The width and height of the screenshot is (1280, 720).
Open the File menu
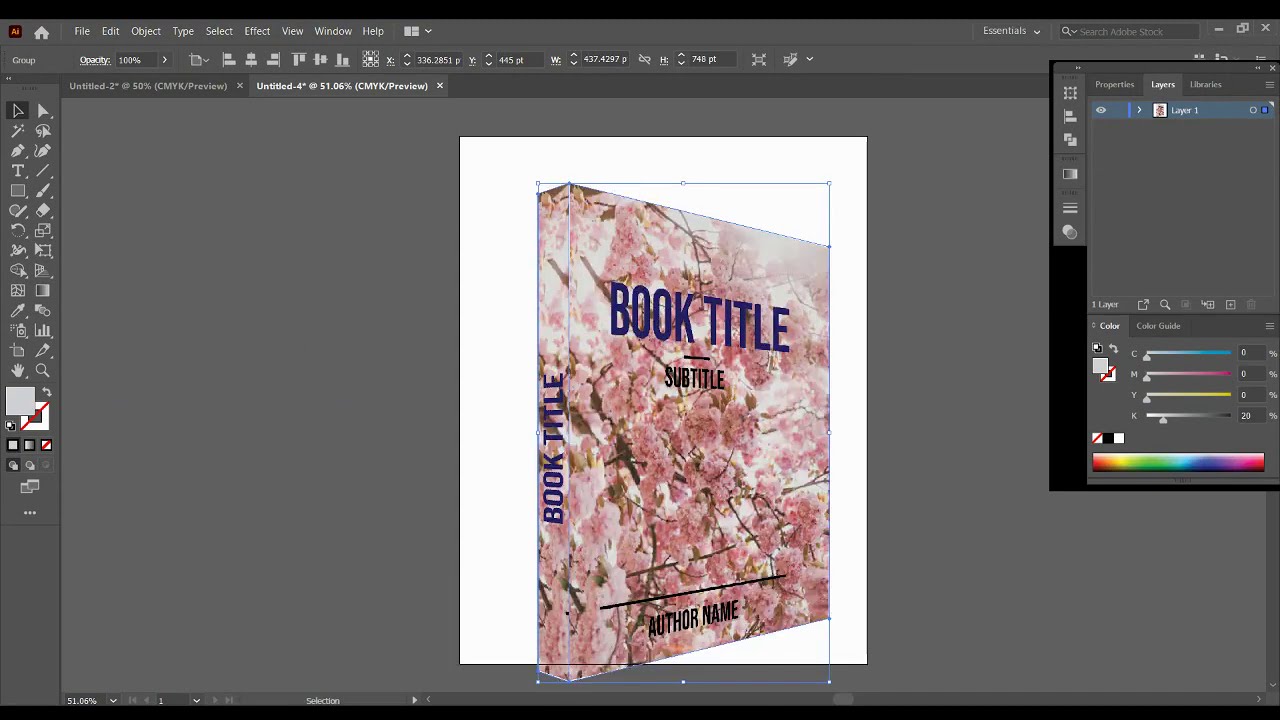click(x=82, y=31)
